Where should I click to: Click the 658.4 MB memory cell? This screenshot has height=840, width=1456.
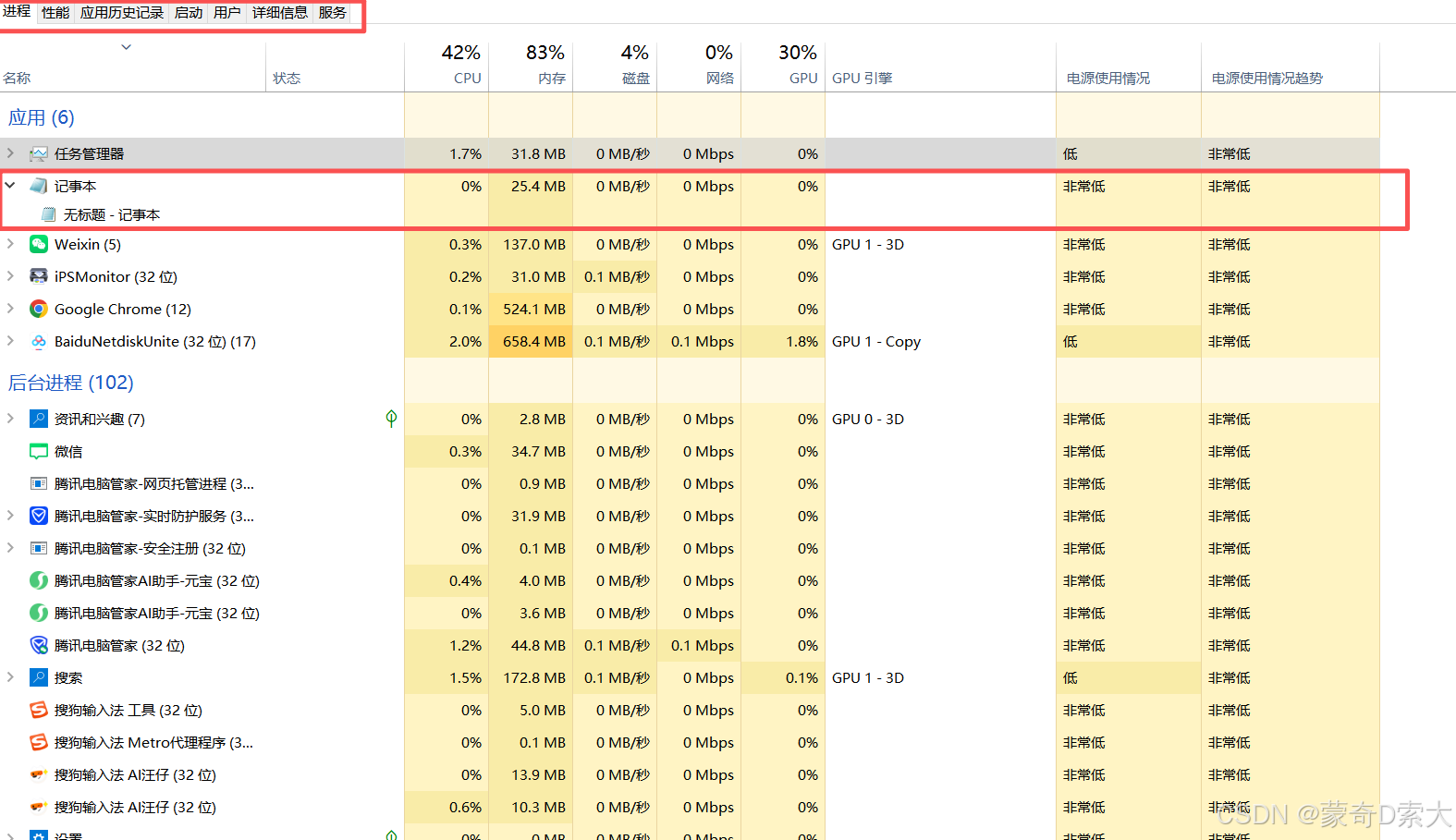531,342
